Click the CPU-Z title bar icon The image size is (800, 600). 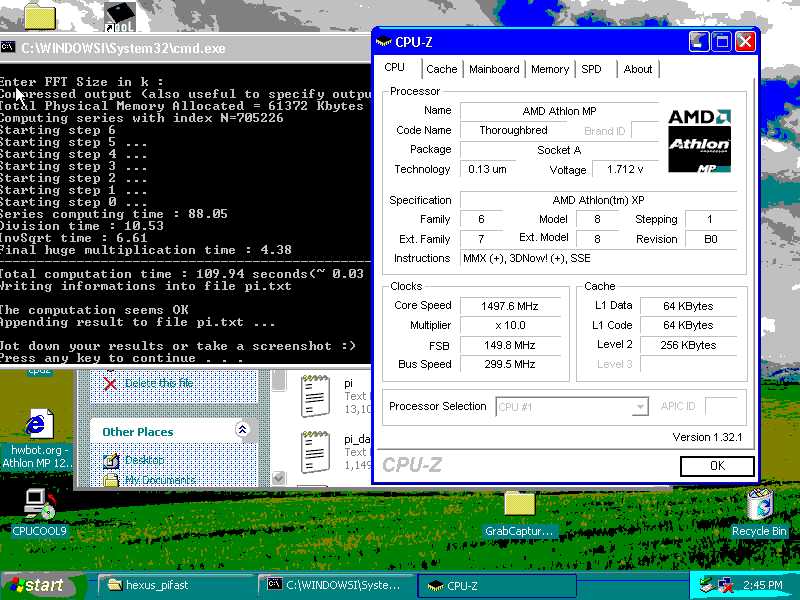pos(384,42)
